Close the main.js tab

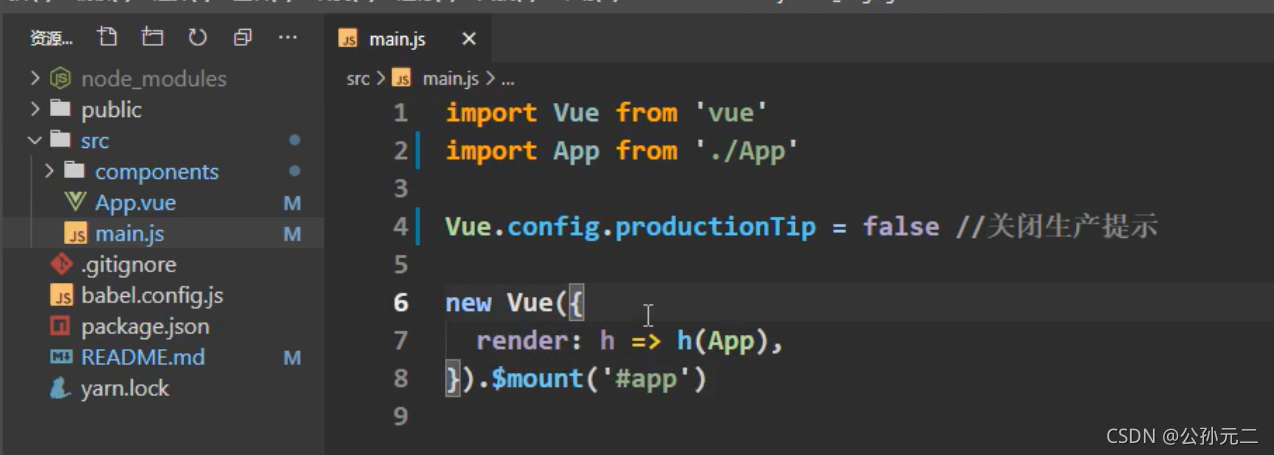(x=469, y=39)
